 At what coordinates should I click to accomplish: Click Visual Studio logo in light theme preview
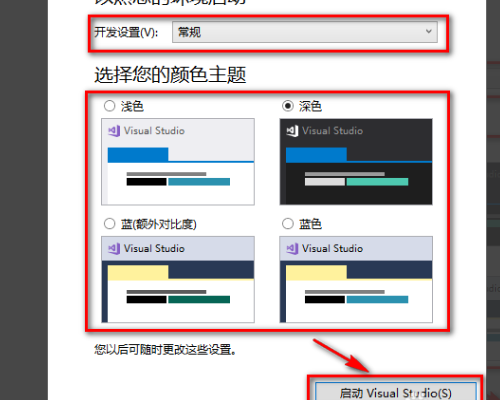(114, 131)
